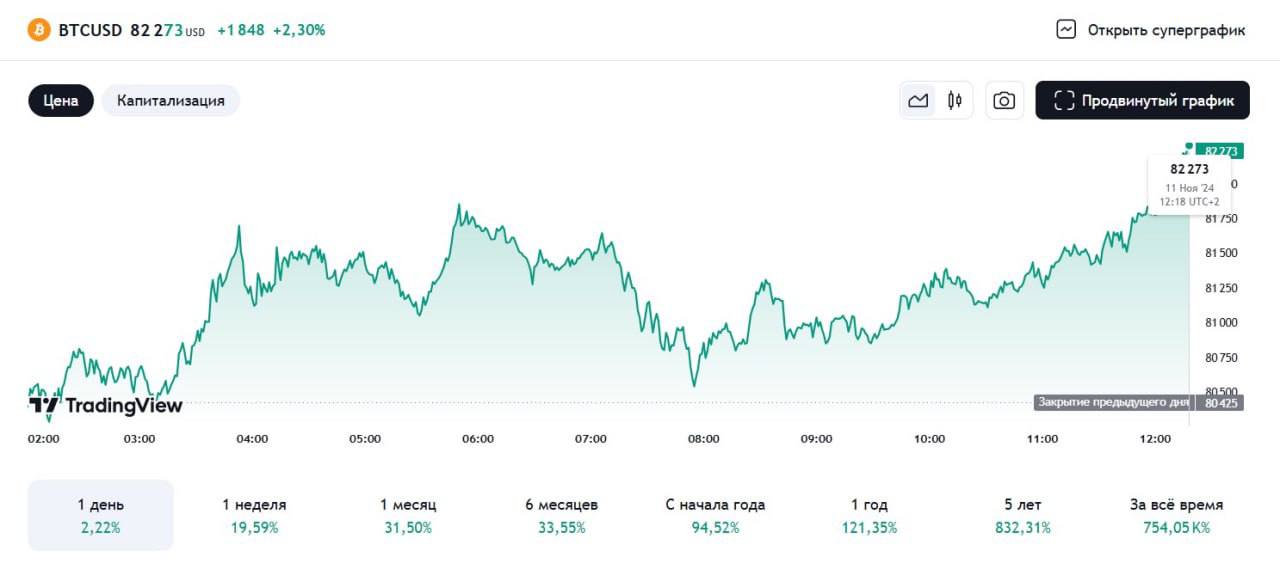Switch to the Капитализация tab
Screen dimensions: 1280x563
(171, 100)
